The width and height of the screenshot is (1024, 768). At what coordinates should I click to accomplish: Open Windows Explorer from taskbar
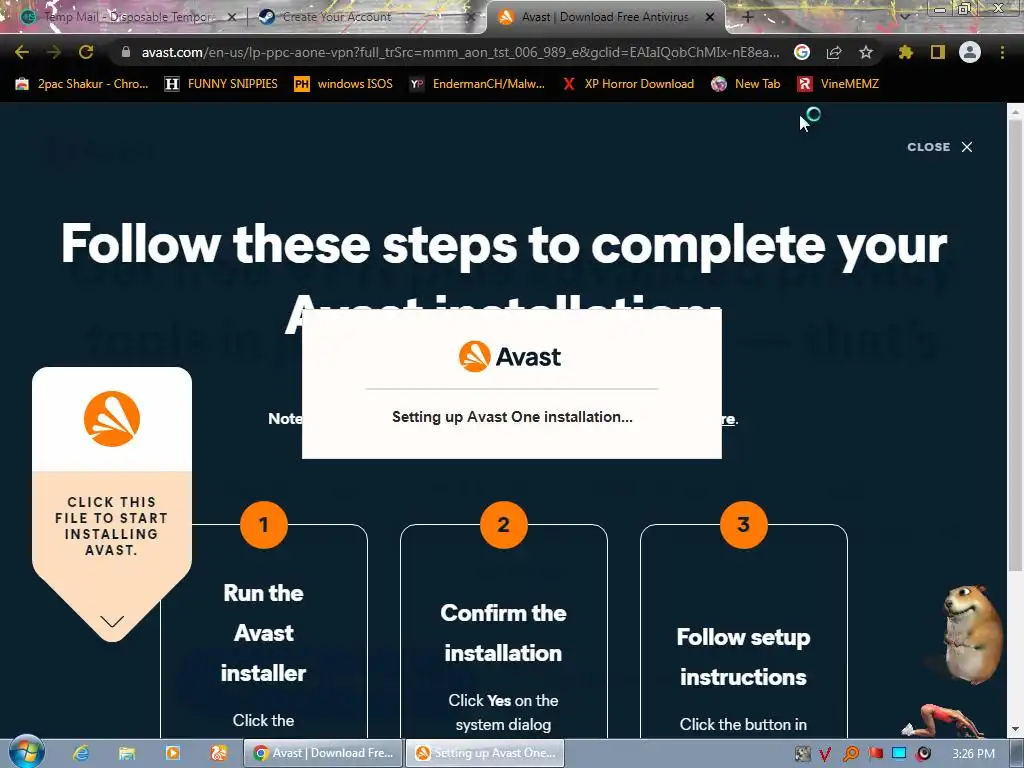pyautogui.click(x=127, y=753)
